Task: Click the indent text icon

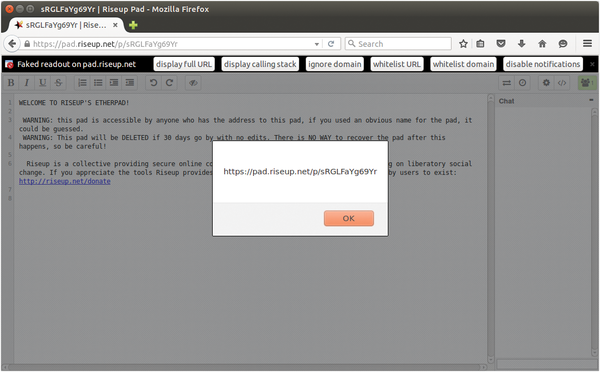Action: [114, 83]
